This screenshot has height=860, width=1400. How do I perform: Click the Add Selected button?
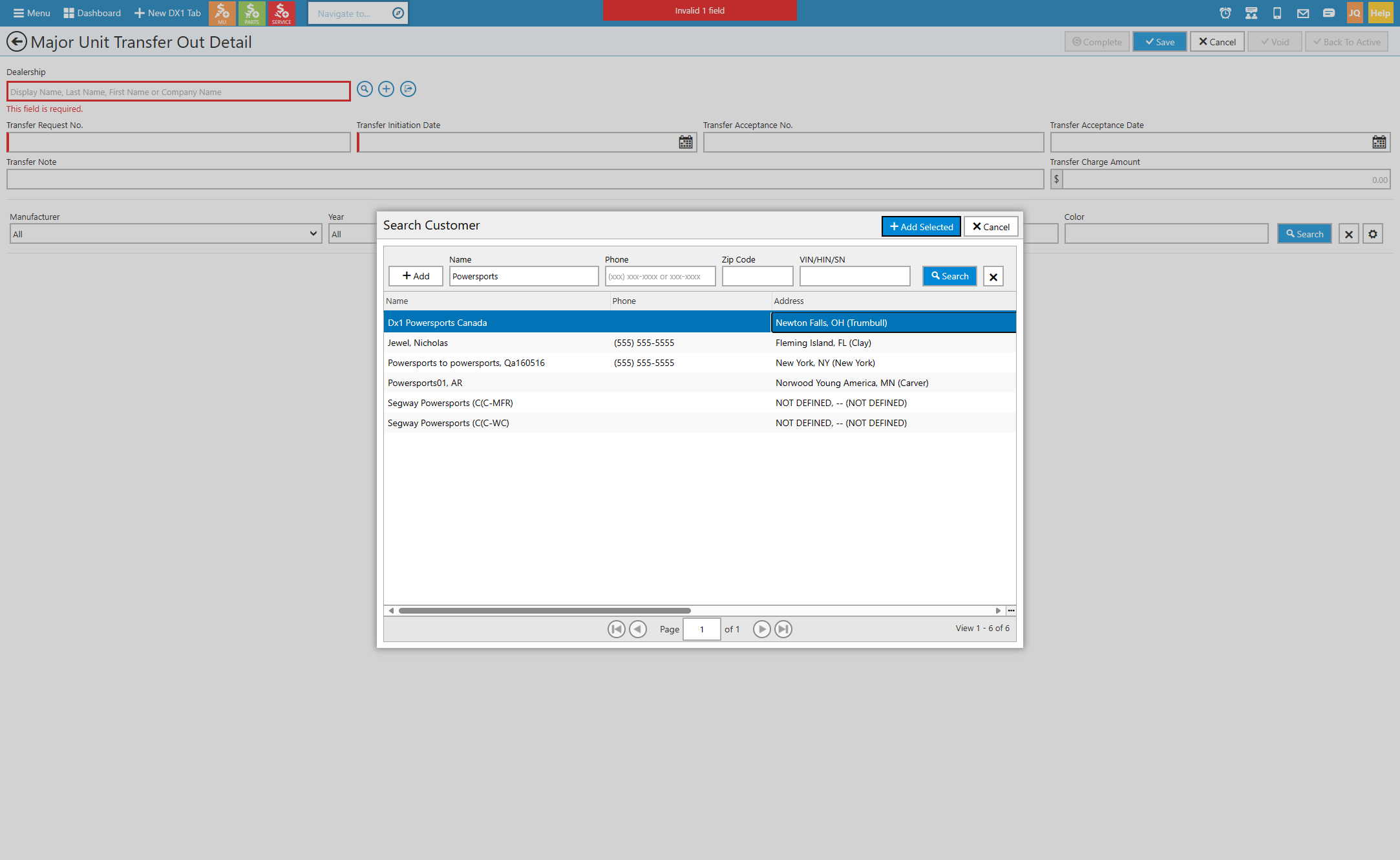pyautogui.click(x=921, y=226)
